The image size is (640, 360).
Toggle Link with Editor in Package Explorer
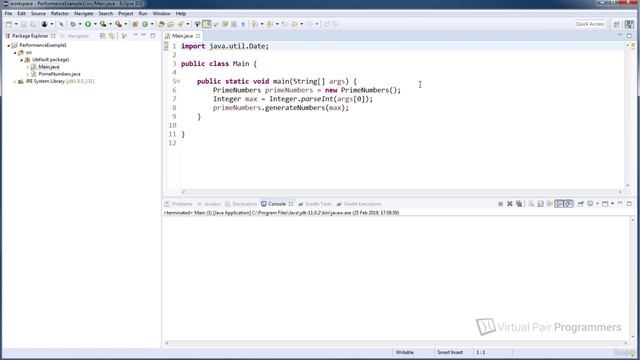click(x=111, y=36)
